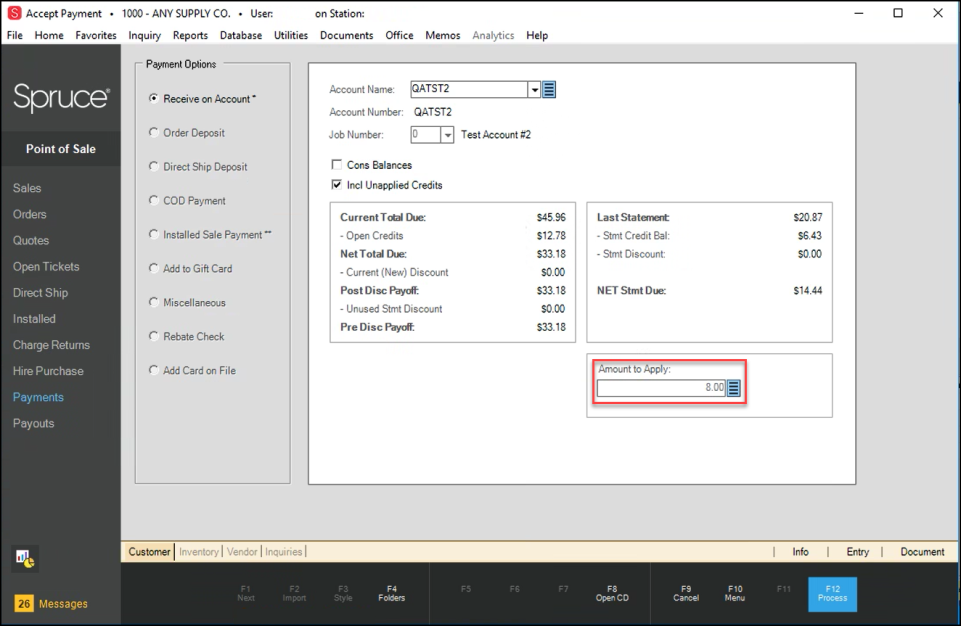Screen dimensions: 961x626
Task: Click the F4 Folders button
Action: point(392,594)
